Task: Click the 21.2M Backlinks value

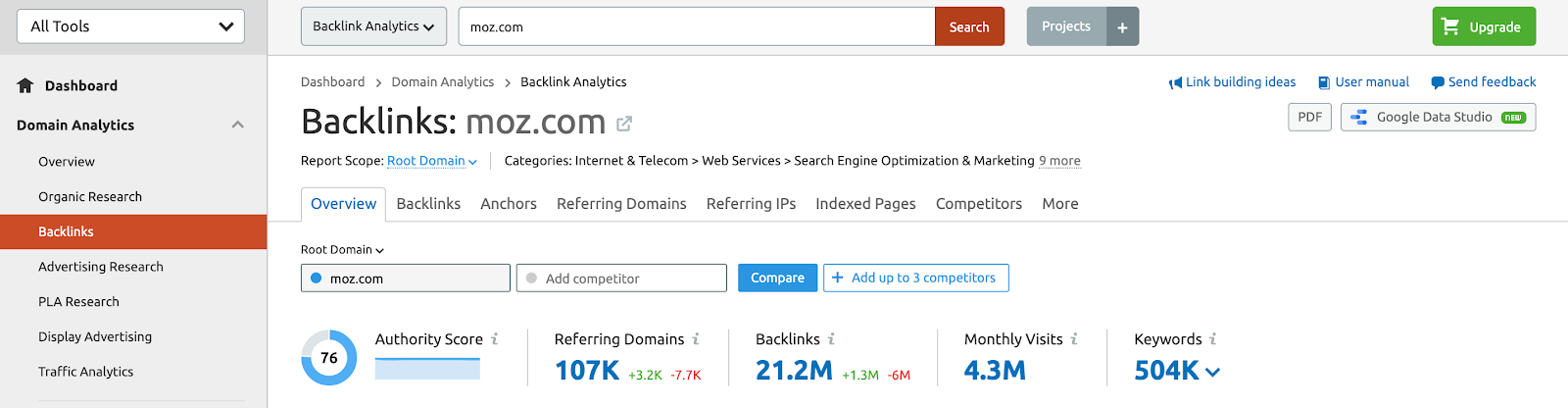Action: point(794,371)
